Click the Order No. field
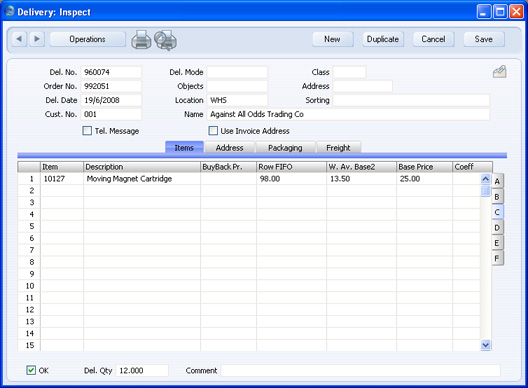Image resolution: width=528 pixels, height=388 pixels. point(111,86)
